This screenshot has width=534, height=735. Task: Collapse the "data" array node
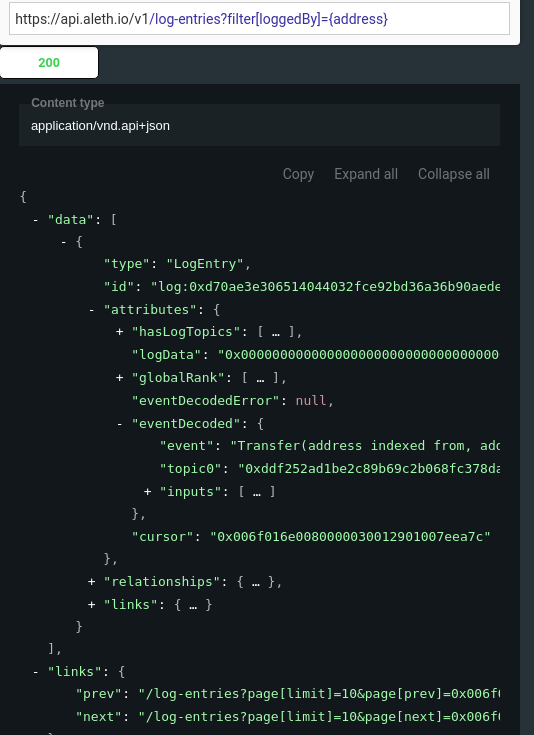(36, 219)
